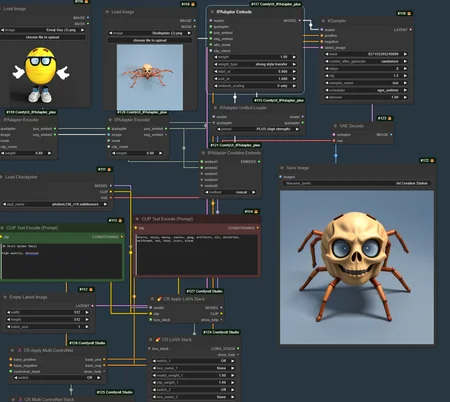Click the Skullspider input preview image
Screen dimensions: 450x402
(x=150, y=77)
